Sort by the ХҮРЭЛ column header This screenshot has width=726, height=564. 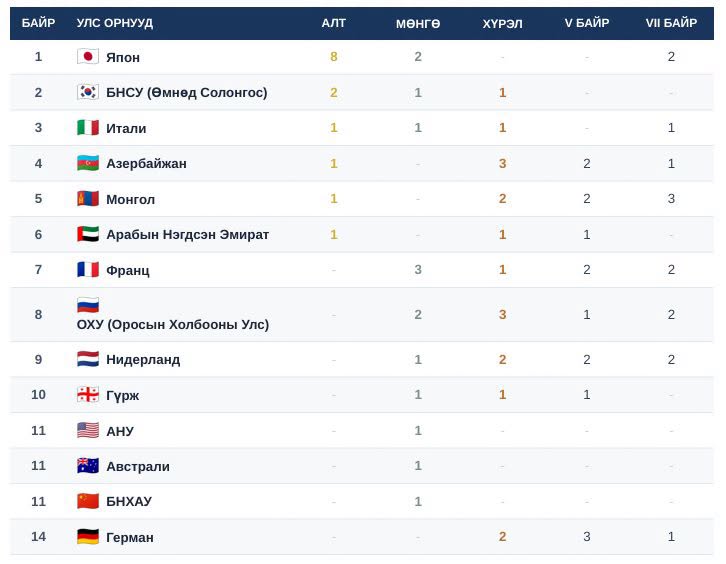502,23
